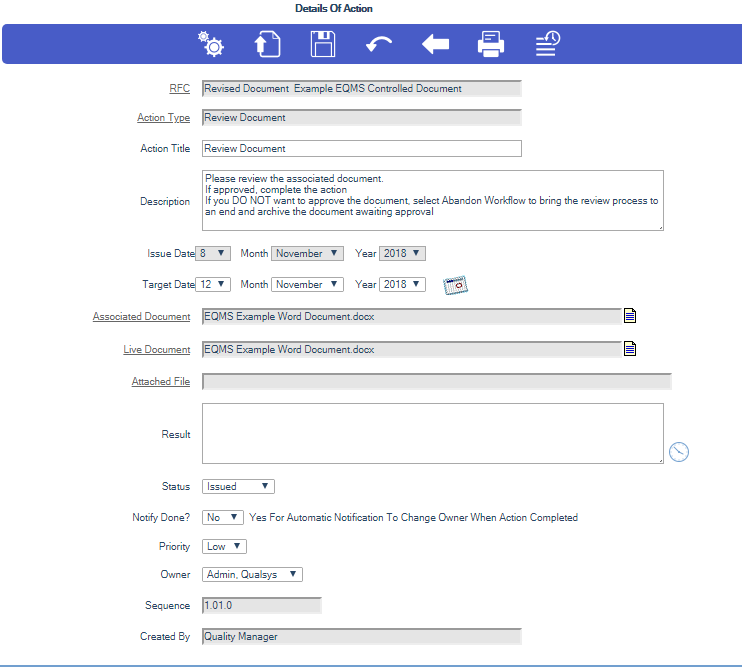Screen dimensions: 742x670
Task: Follow the Action Type link
Action: [163, 118]
